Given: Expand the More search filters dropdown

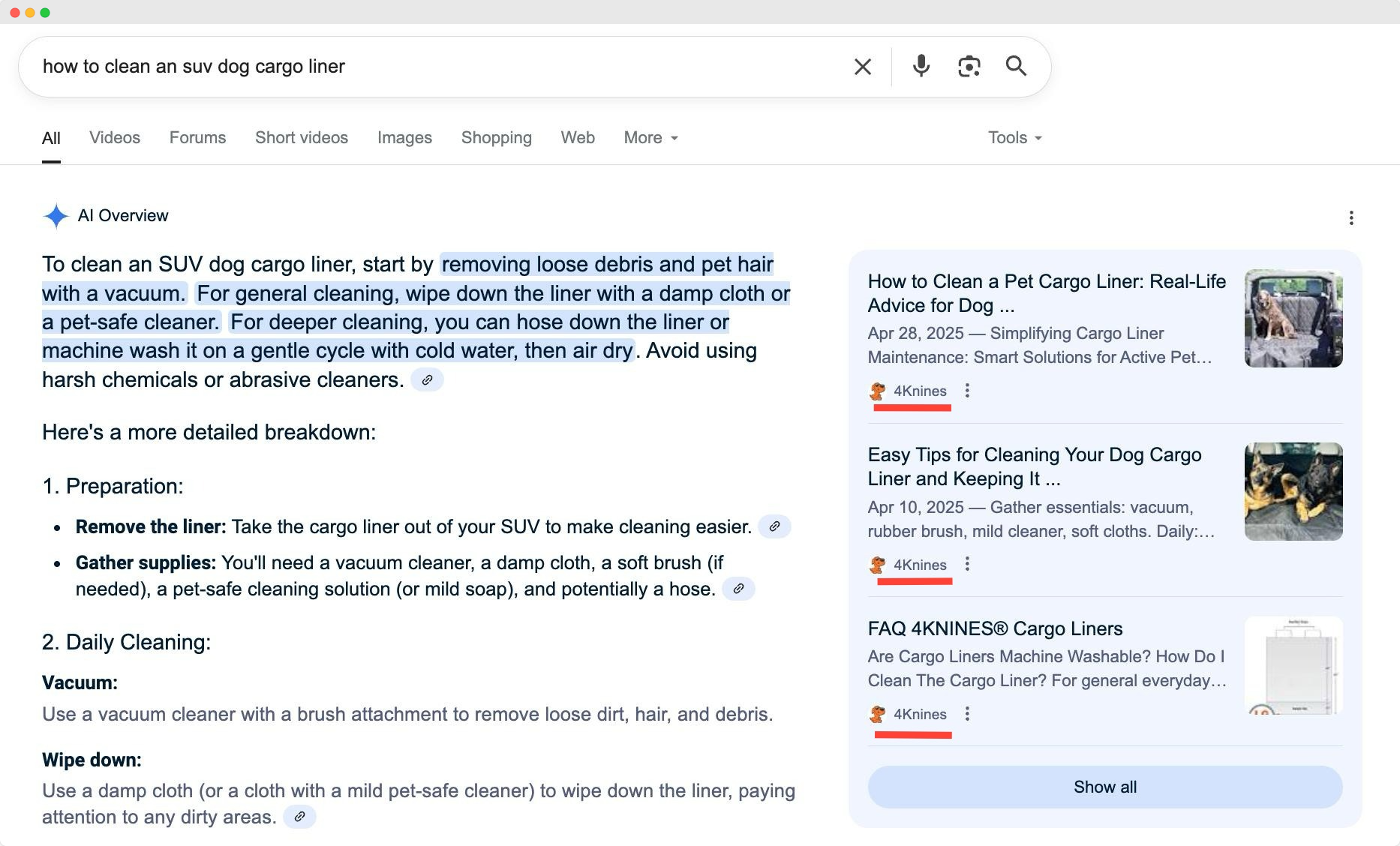Looking at the screenshot, I should point(650,138).
